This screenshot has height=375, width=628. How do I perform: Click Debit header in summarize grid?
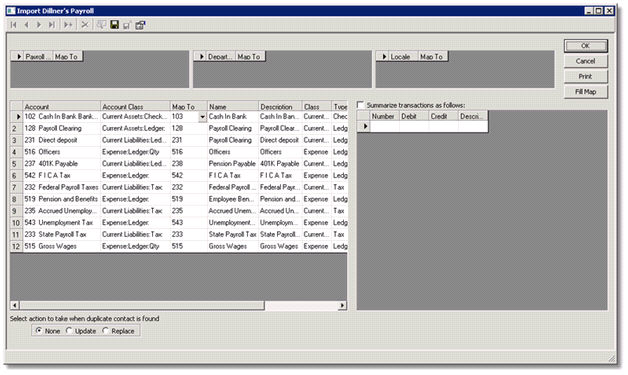coord(414,116)
